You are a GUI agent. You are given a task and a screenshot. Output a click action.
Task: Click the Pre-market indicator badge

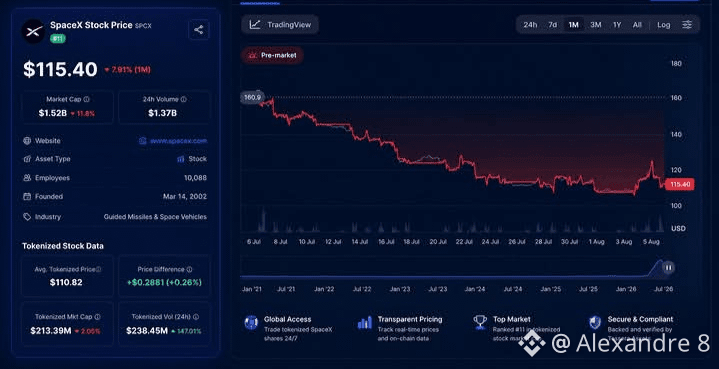(x=272, y=55)
